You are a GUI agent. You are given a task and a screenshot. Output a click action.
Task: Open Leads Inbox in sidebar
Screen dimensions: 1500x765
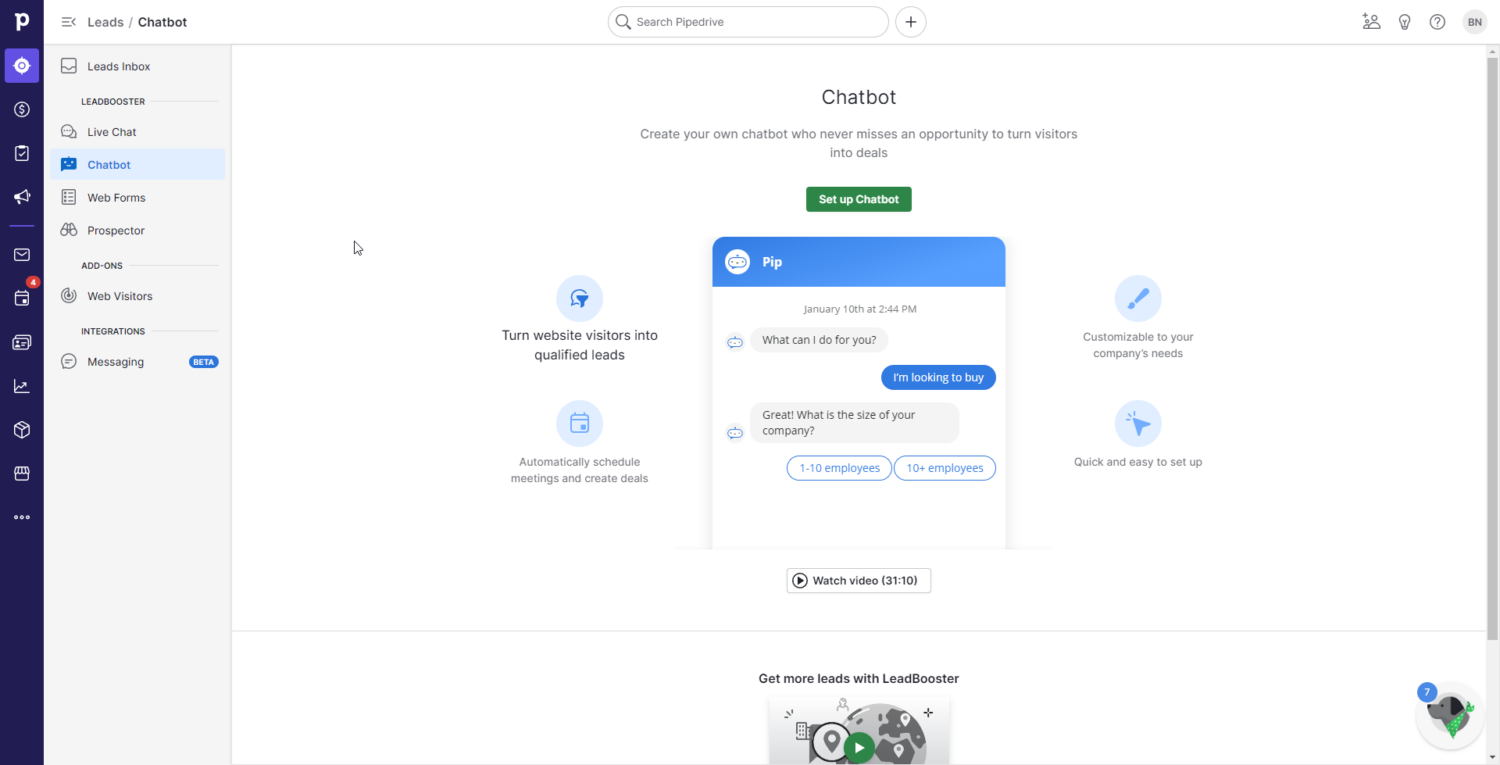(x=137, y=66)
